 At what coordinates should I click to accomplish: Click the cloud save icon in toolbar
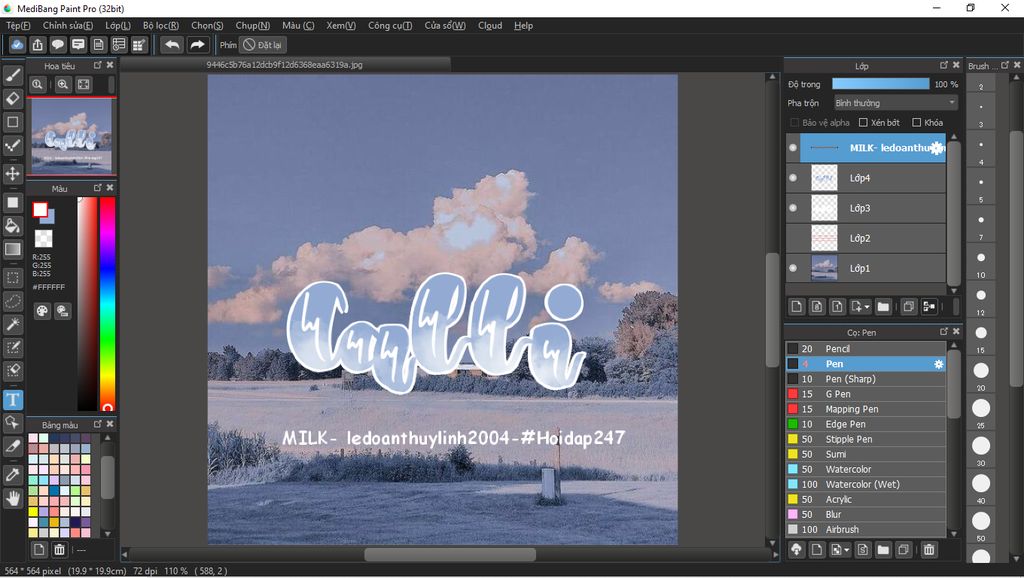point(17,45)
